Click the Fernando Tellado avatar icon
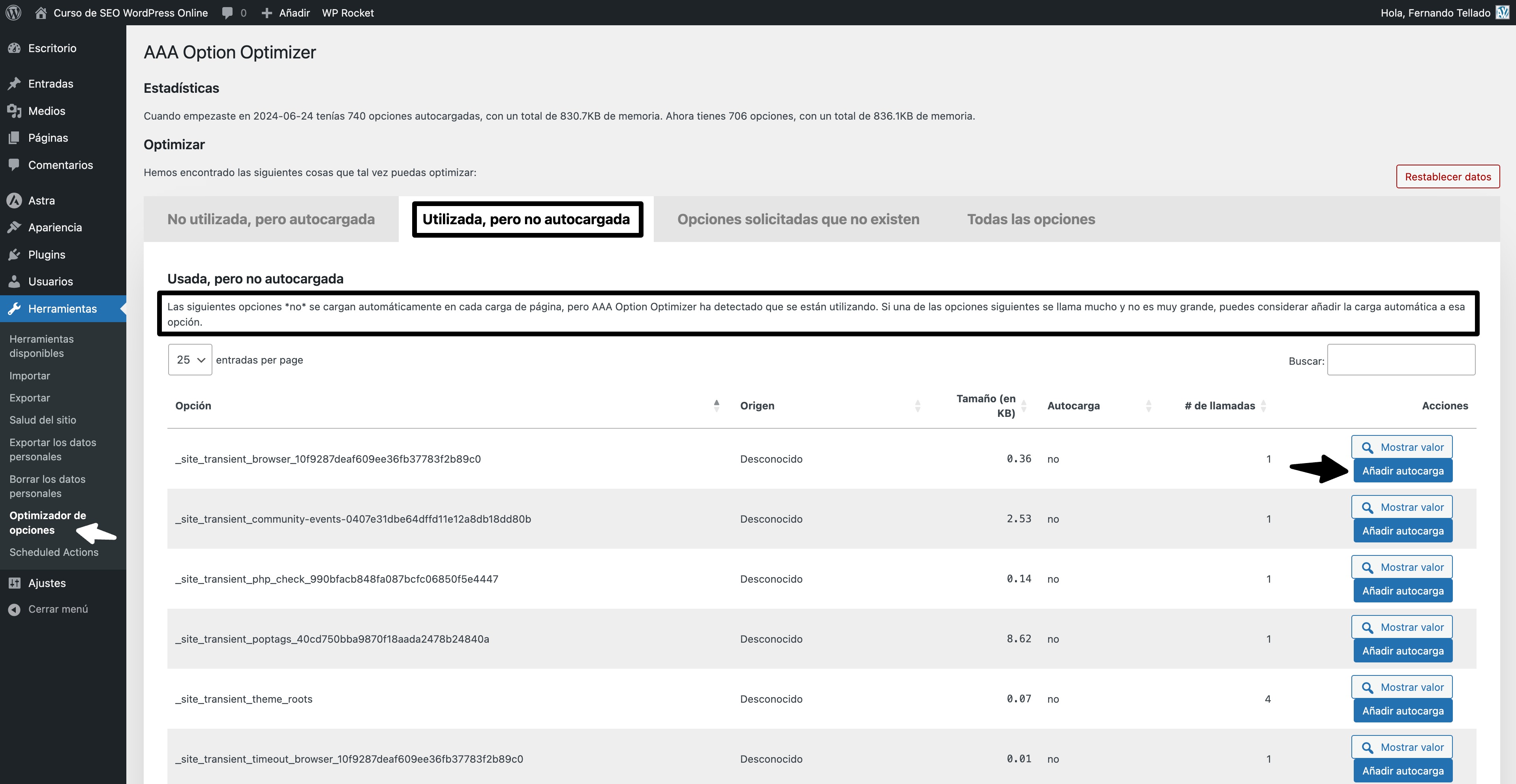Screen dimensions: 1516x784 [1502, 12]
